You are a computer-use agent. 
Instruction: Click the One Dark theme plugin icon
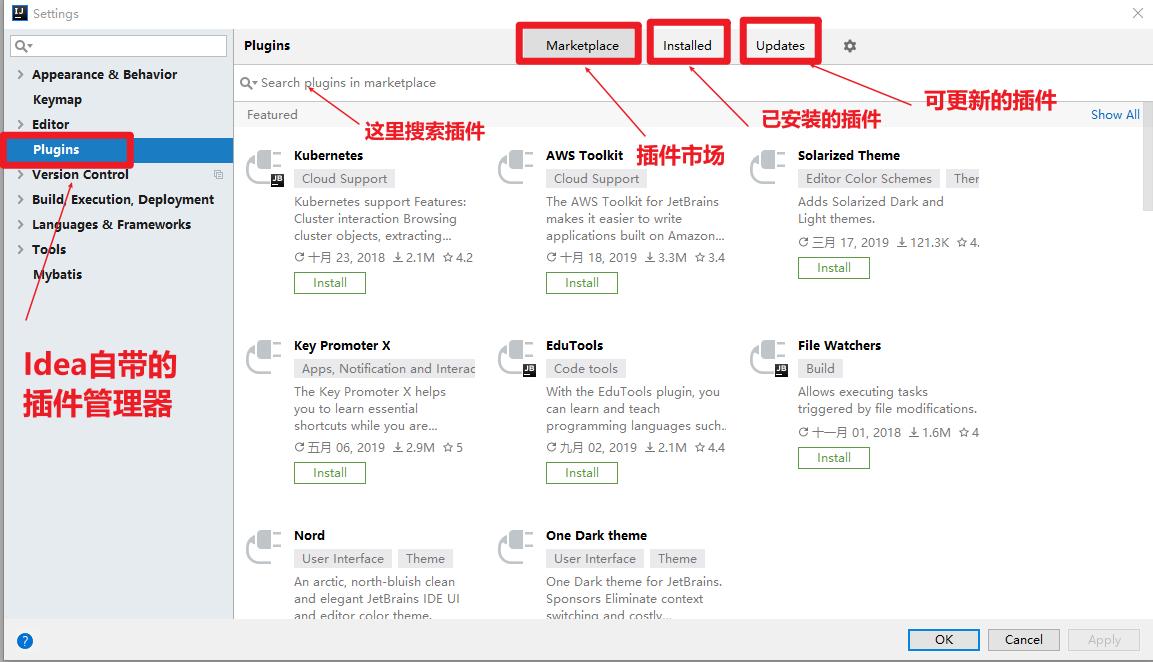(x=516, y=547)
